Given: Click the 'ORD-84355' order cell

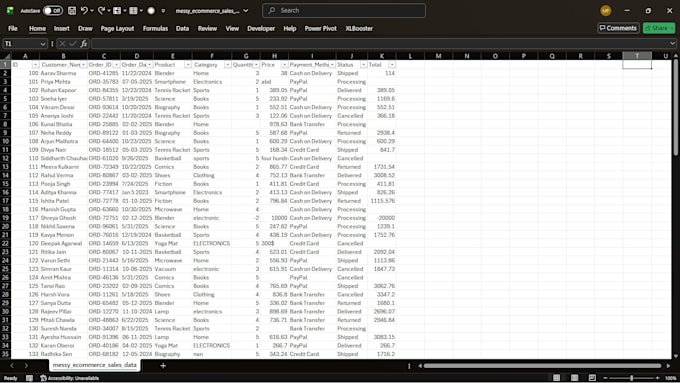Looking at the screenshot, I should 104,90.
